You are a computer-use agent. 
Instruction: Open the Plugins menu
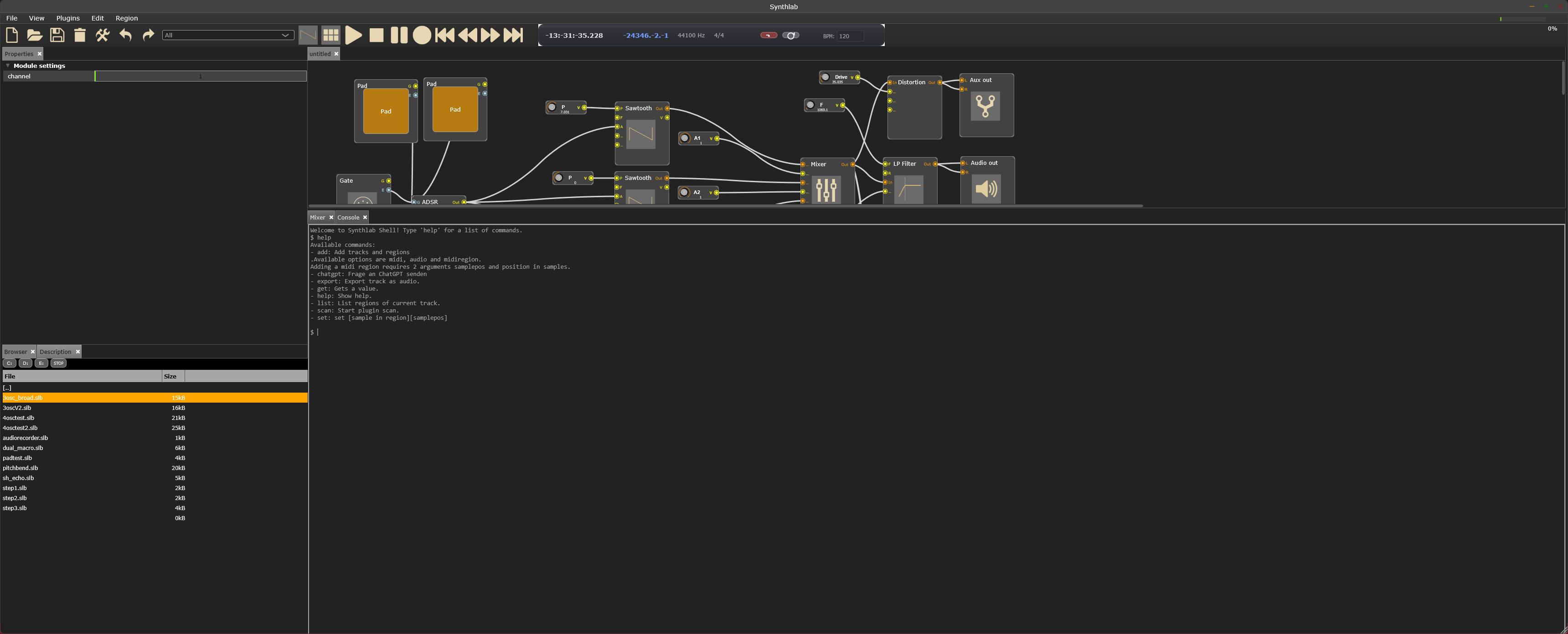pos(67,18)
